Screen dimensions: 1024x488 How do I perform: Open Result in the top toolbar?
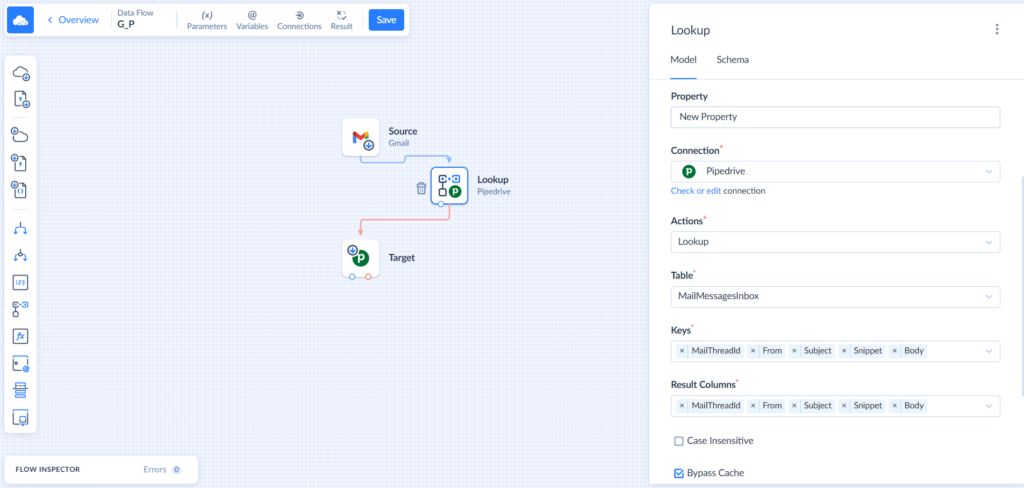pyautogui.click(x=342, y=20)
